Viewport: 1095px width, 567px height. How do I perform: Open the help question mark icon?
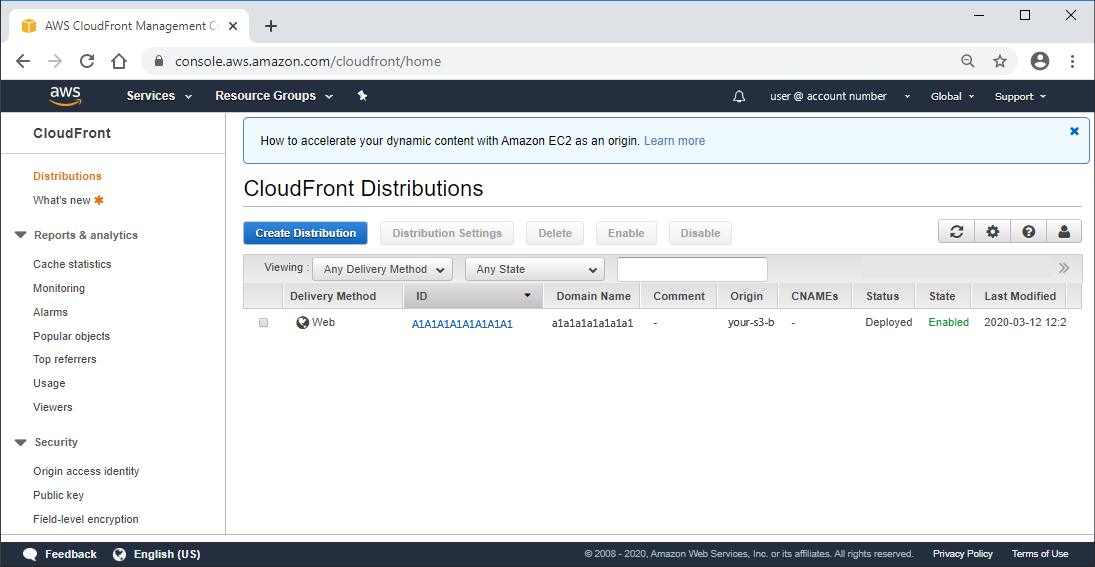tap(1029, 232)
